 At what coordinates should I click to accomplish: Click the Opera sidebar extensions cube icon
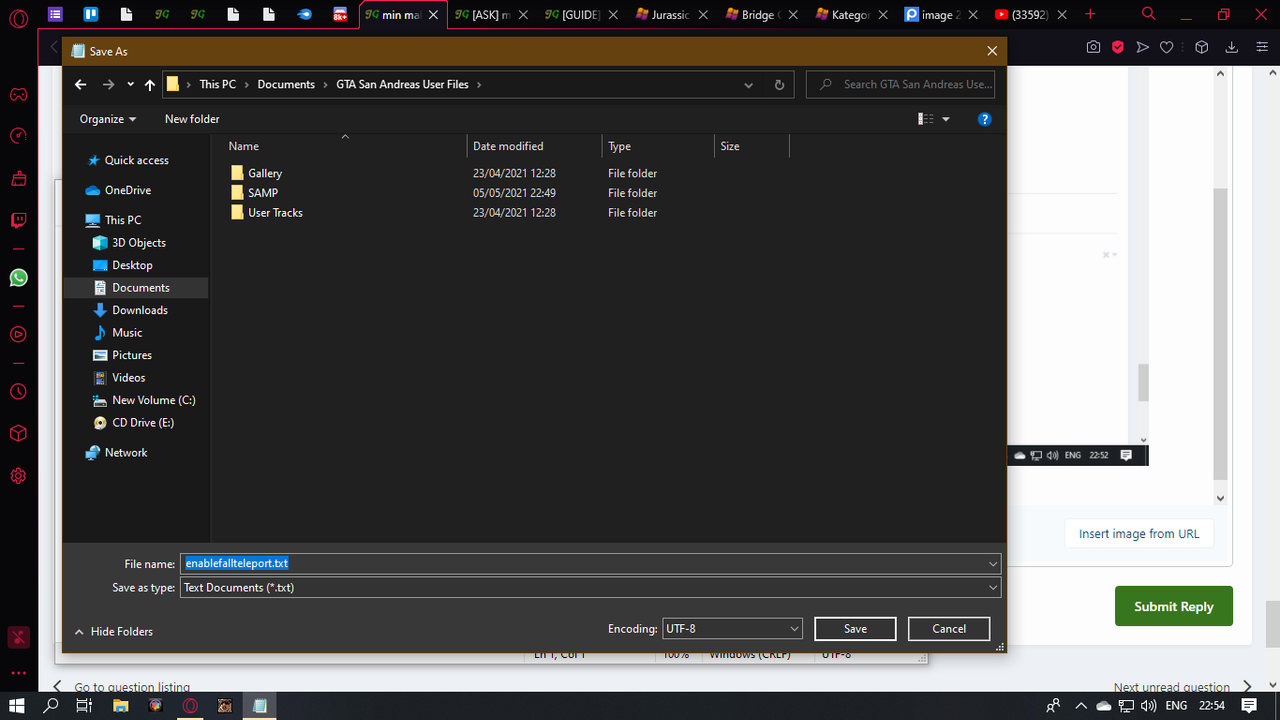pos(18,433)
